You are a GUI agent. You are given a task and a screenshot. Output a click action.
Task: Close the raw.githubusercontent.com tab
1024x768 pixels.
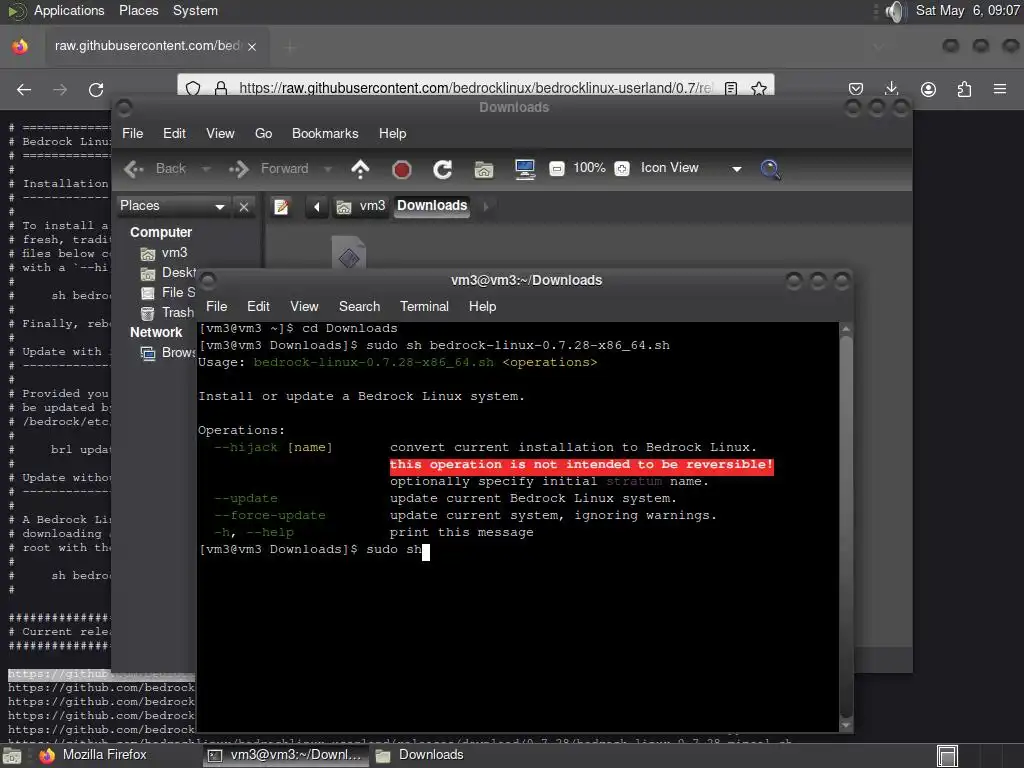tap(252, 47)
